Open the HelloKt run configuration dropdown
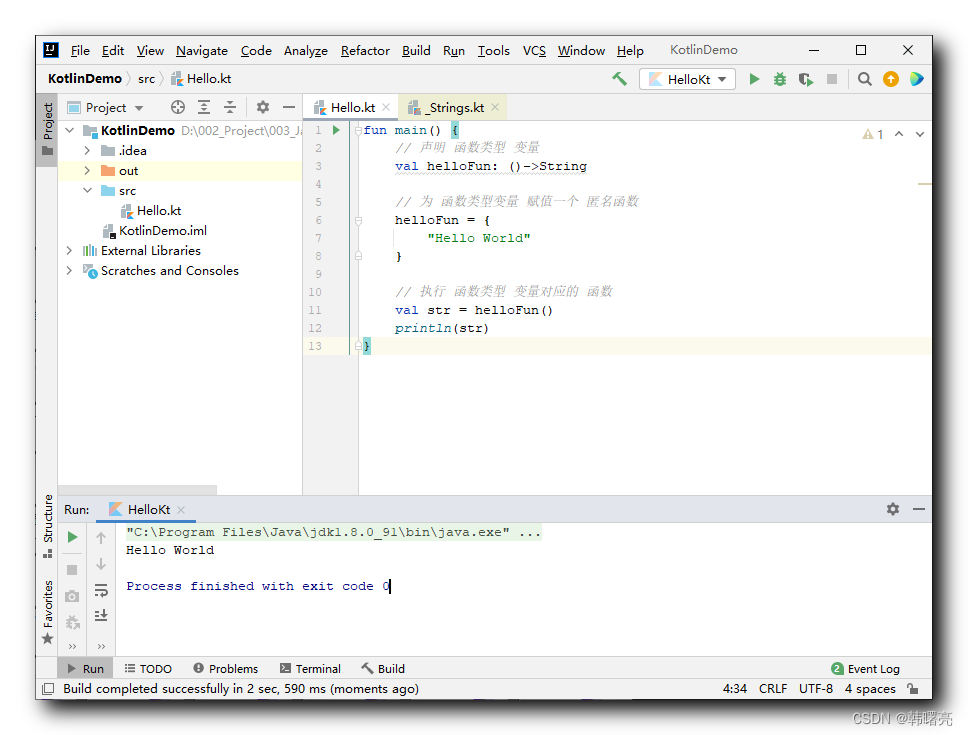 (687, 79)
